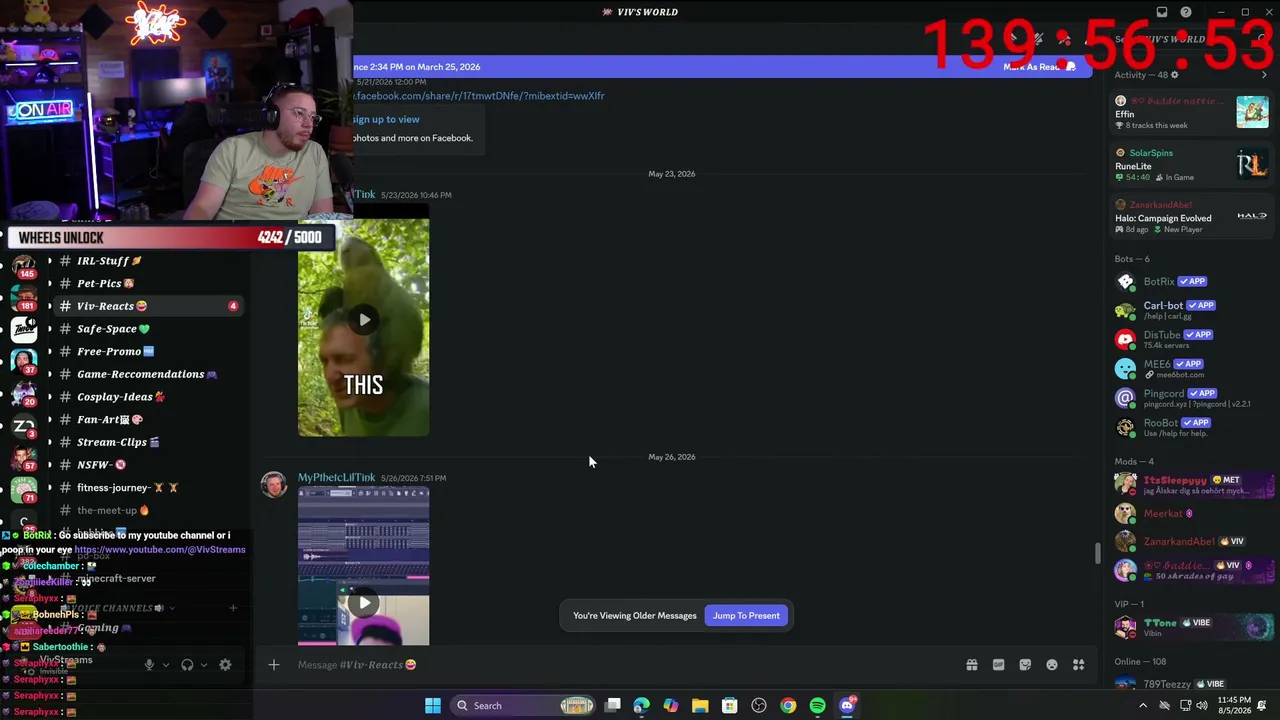
Task: Play the video with THIS caption
Action: [x=364, y=320]
